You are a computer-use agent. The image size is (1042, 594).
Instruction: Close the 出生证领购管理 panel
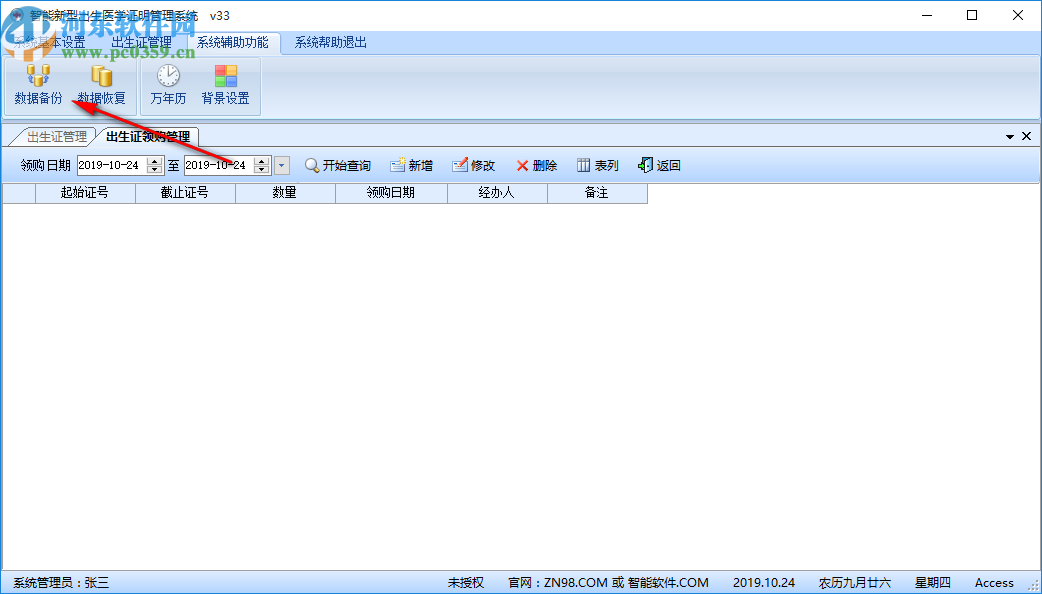(1026, 135)
